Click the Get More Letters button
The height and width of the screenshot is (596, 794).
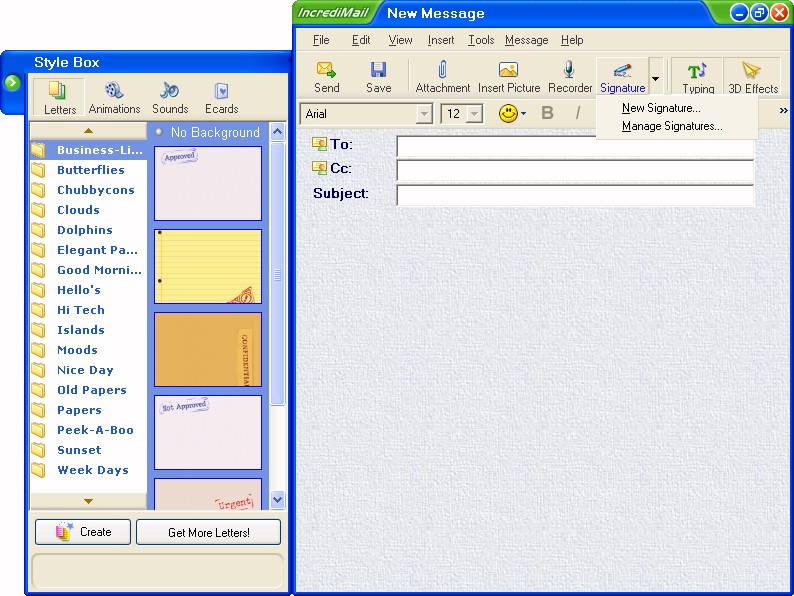click(208, 532)
